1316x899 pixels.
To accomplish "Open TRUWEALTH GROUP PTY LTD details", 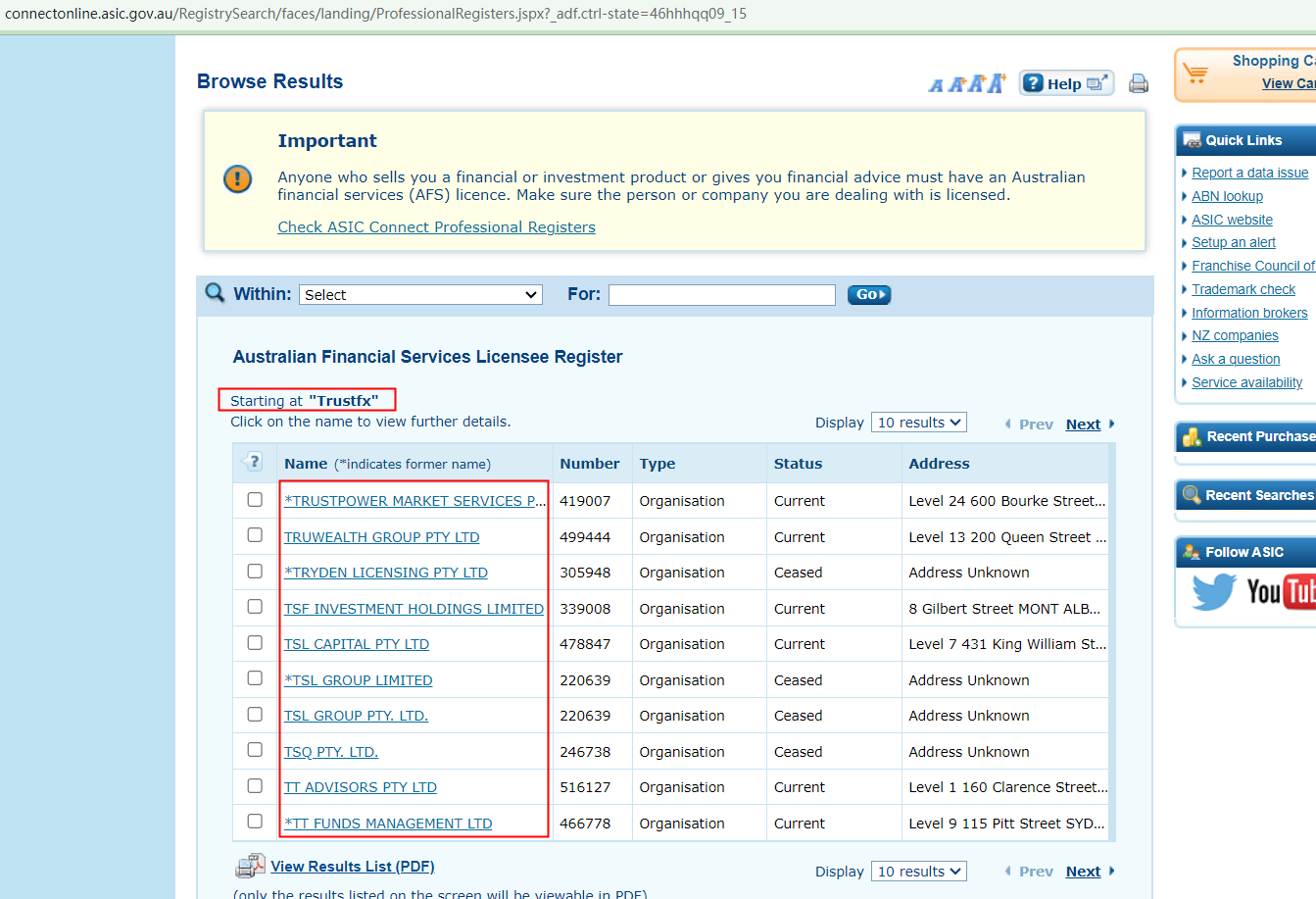I will [x=382, y=537].
